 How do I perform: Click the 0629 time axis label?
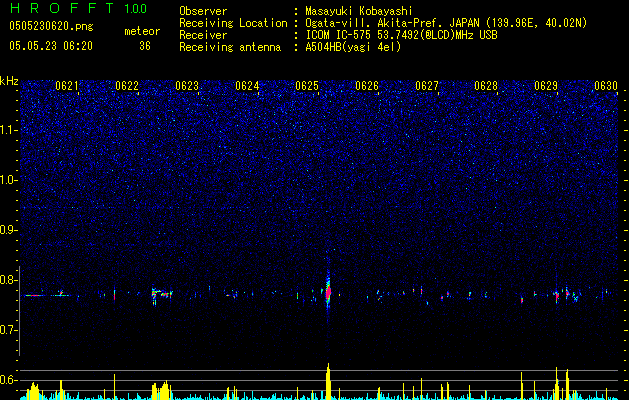[546, 86]
